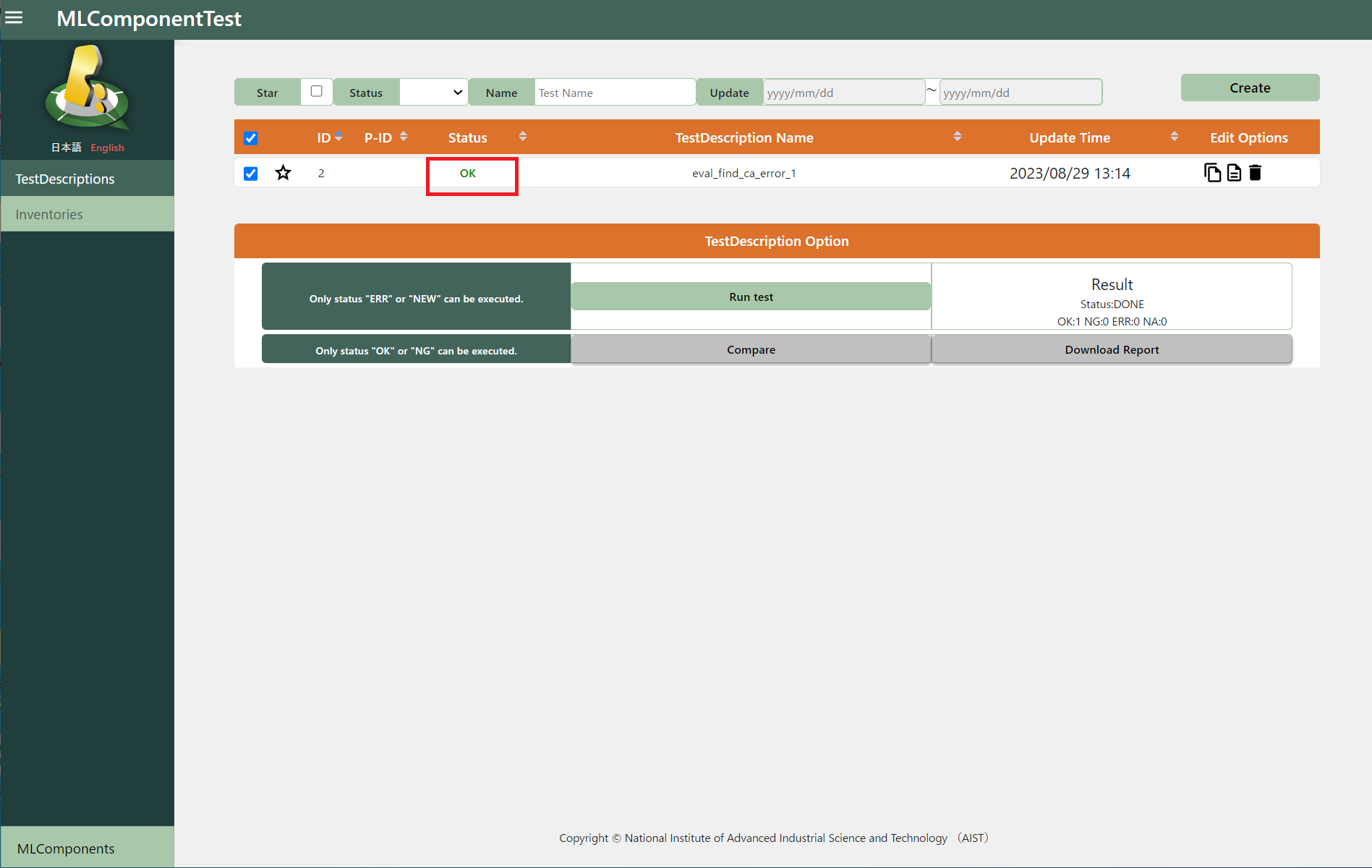1372x868 pixels.
Task: Go to MLComponents in sidebar
Action: 66,848
